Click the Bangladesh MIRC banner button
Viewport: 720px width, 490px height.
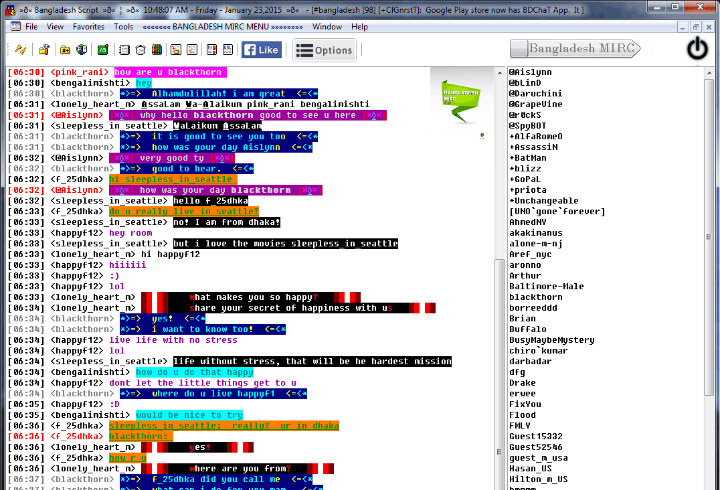click(575, 48)
